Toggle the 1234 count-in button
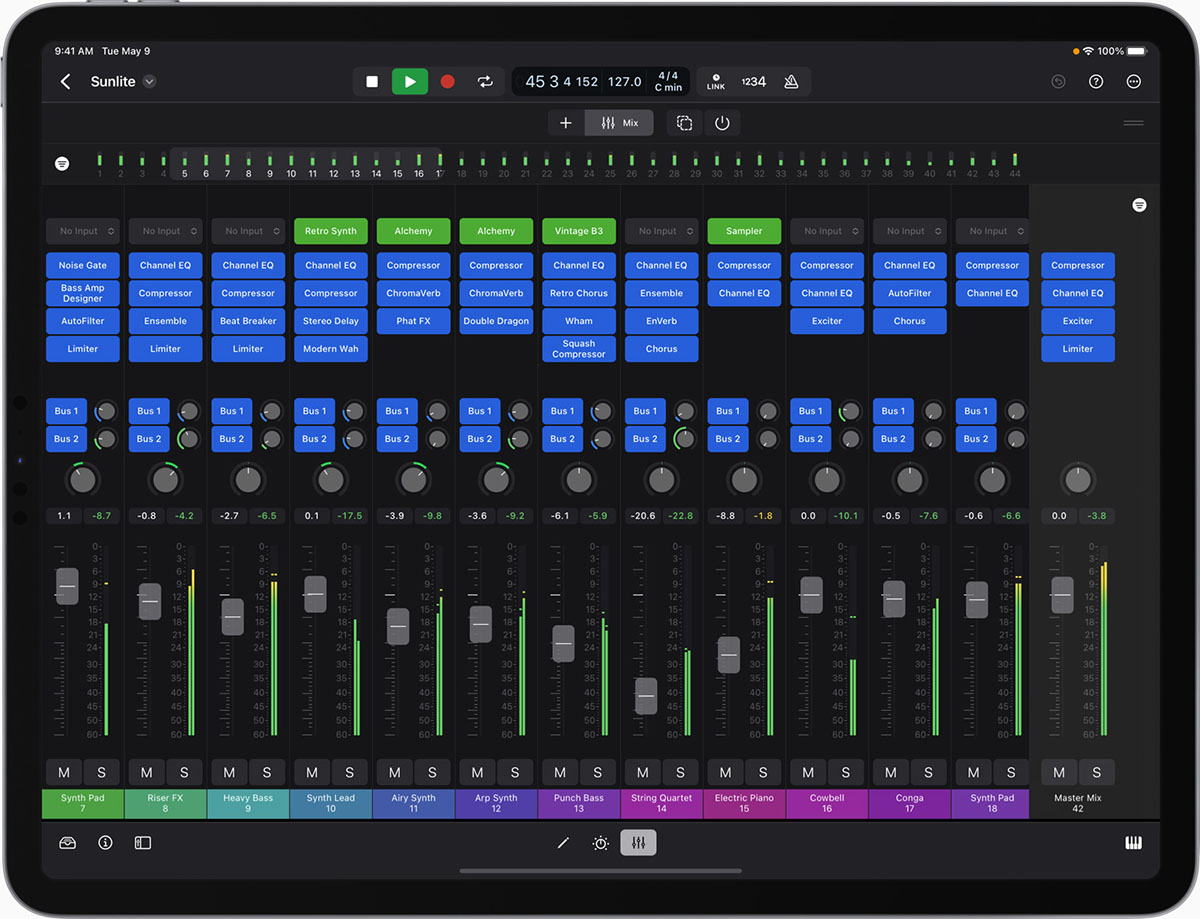This screenshot has height=919, width=1200. click(753, 82)
